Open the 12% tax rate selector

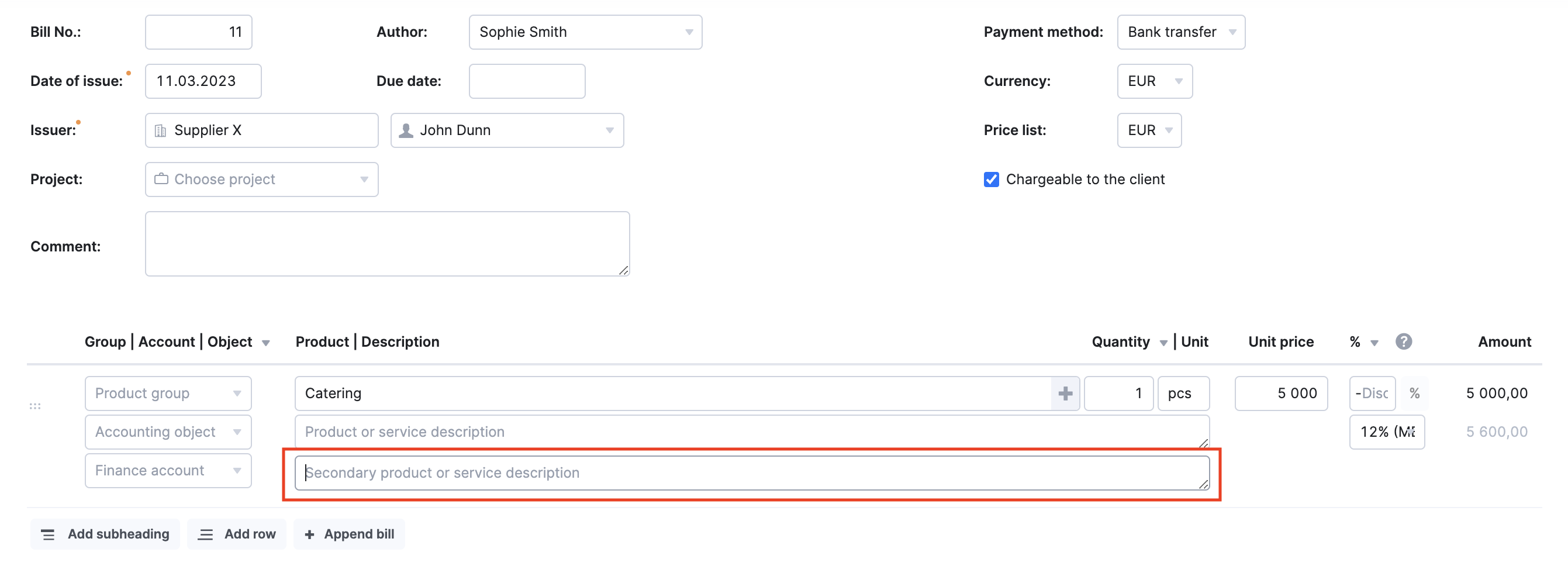pos(1387,432)
